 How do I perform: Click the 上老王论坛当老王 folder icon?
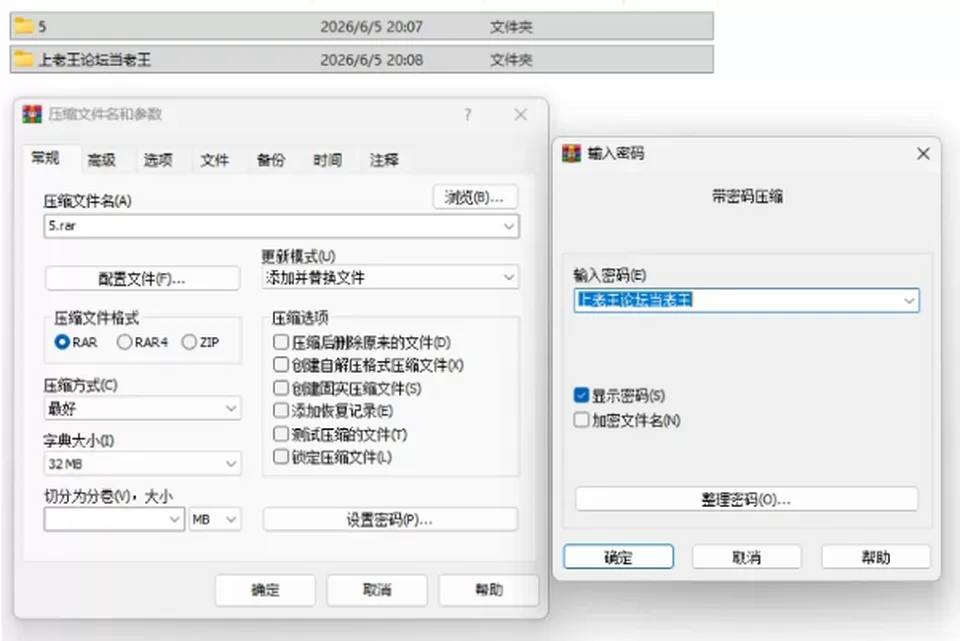(x=24, y=59)
